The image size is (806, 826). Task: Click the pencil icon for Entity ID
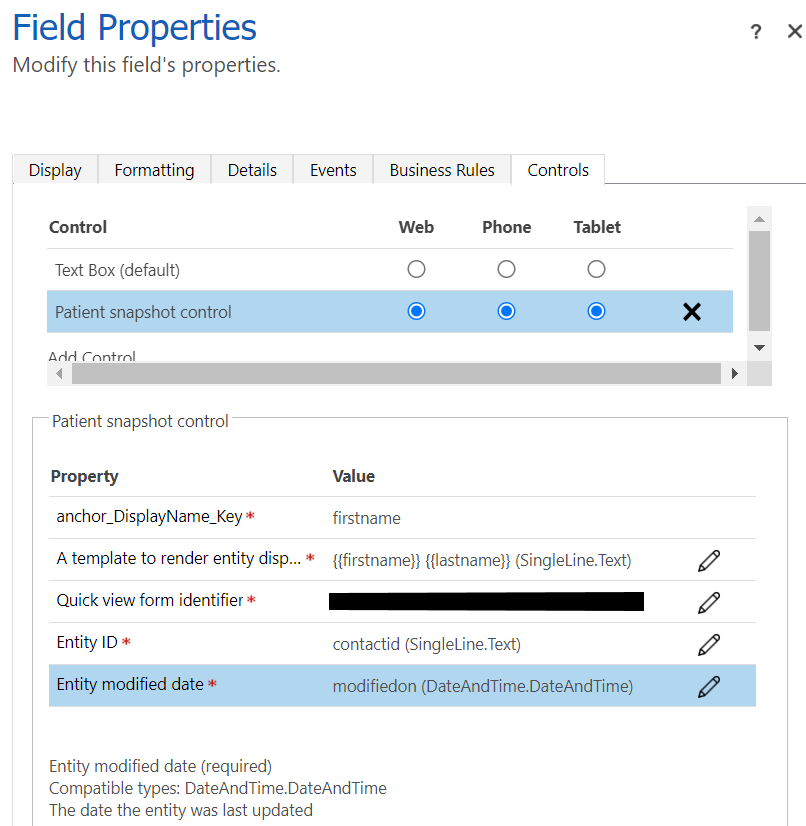(x=709, y=645)
